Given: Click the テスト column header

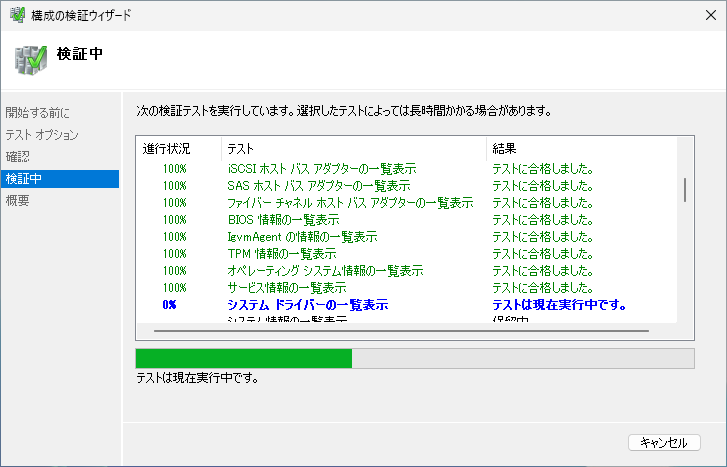Looking at the screenshot, I should (x=354, y=148).
